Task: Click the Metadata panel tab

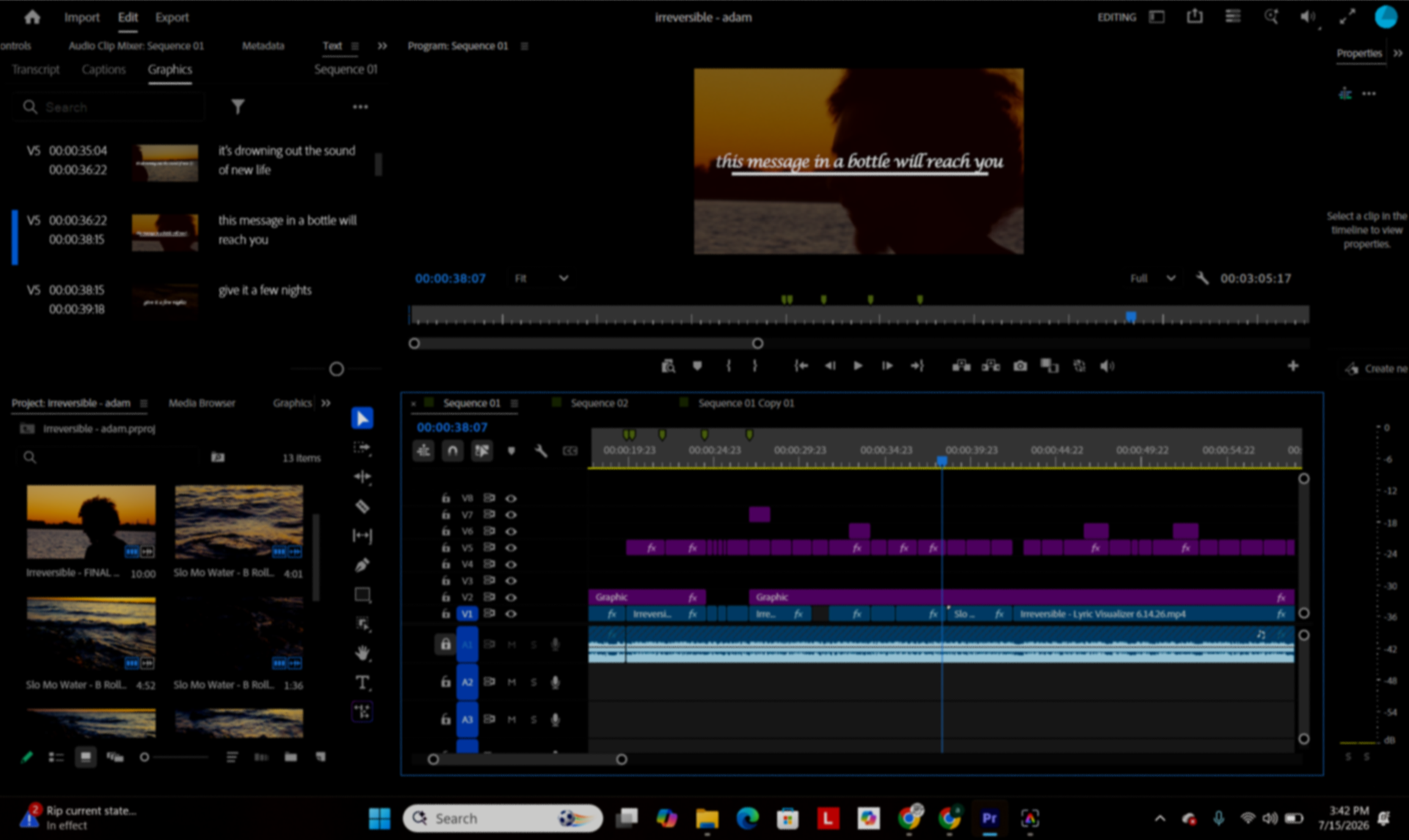Action: tap(263, 45)
